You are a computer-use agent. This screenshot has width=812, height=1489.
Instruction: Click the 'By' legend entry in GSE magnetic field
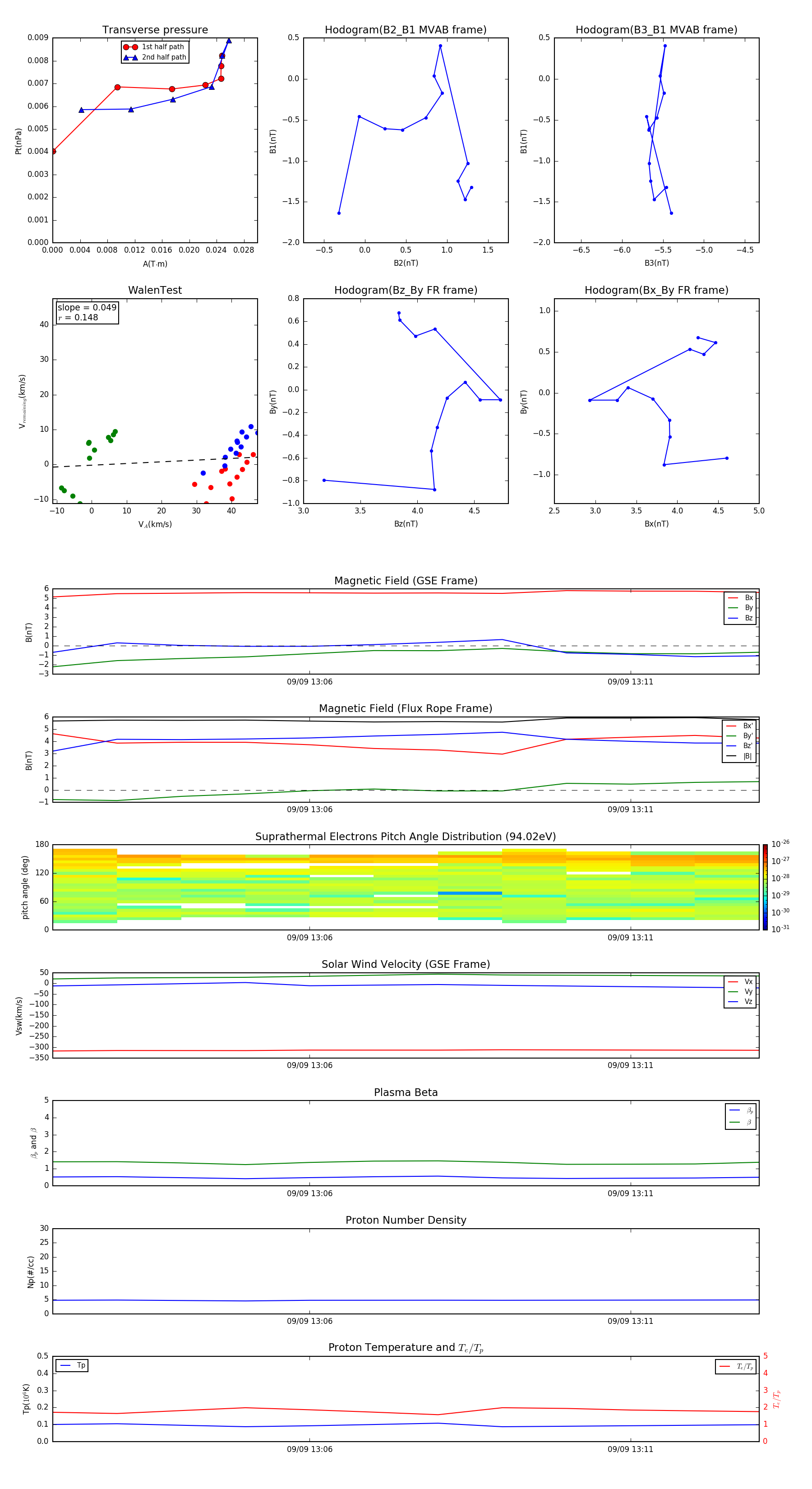click(741, 607)
